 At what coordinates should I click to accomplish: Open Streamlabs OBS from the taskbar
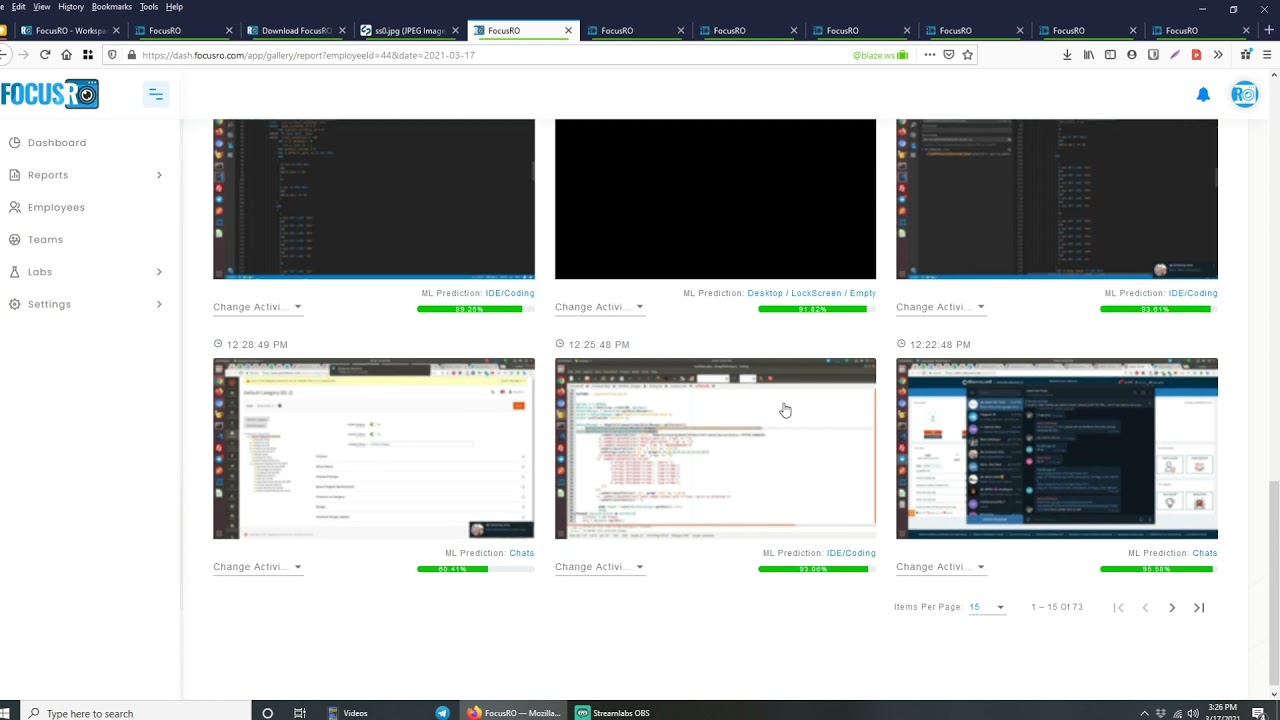click(x=612, y=713)
